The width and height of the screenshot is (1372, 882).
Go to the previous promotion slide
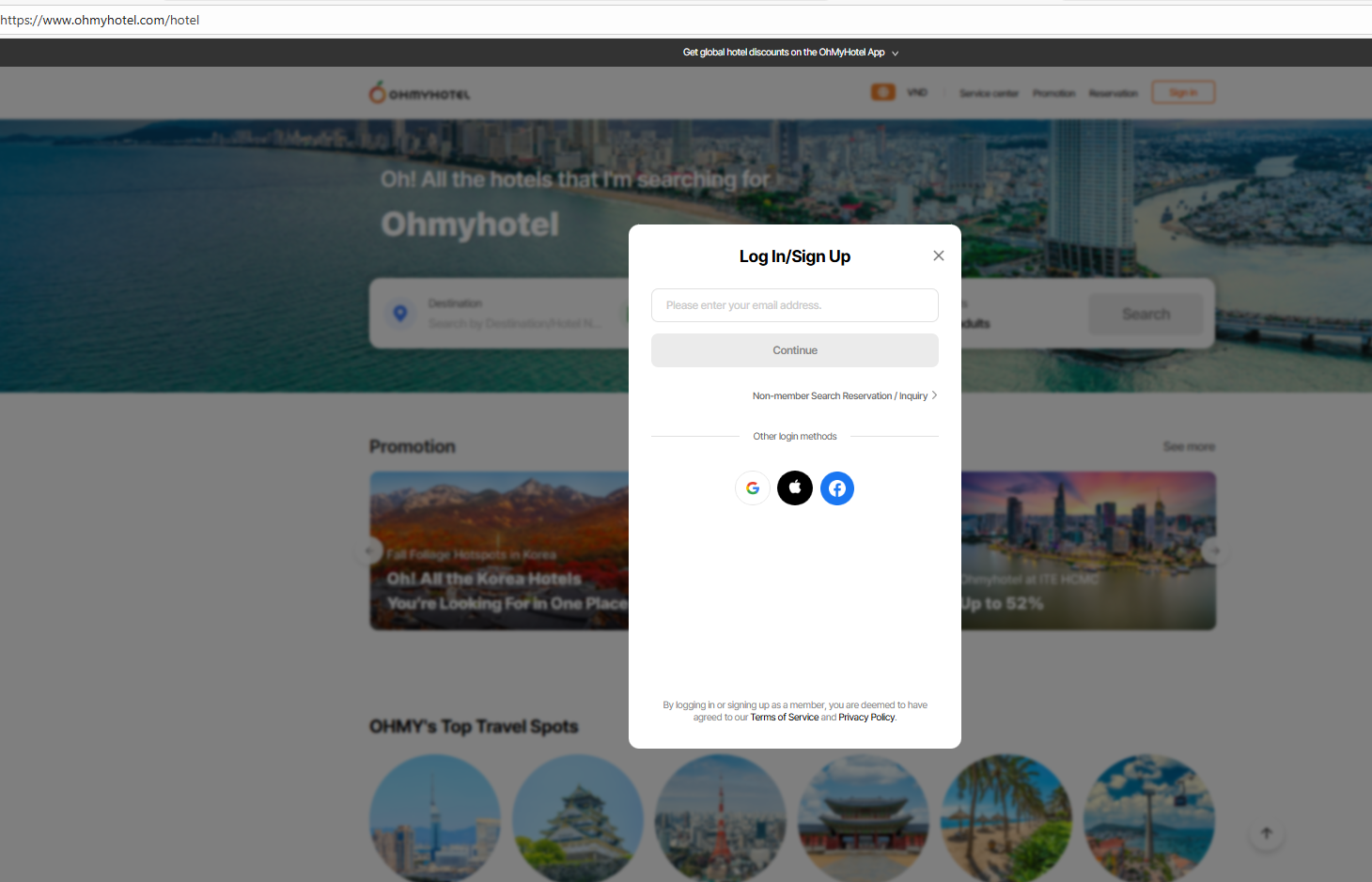pyautogui.click(x=369, y=550)
